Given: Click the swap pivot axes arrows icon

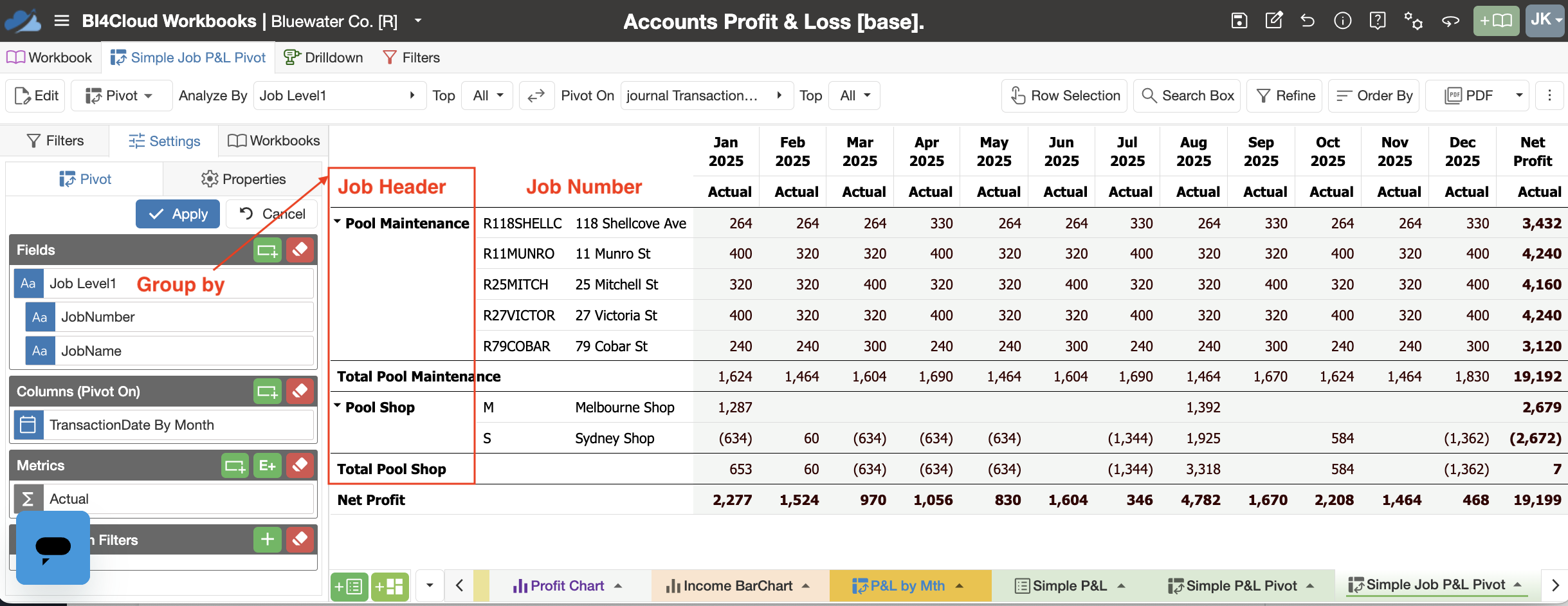Looking at the screenshot, I should pos(536,95).
